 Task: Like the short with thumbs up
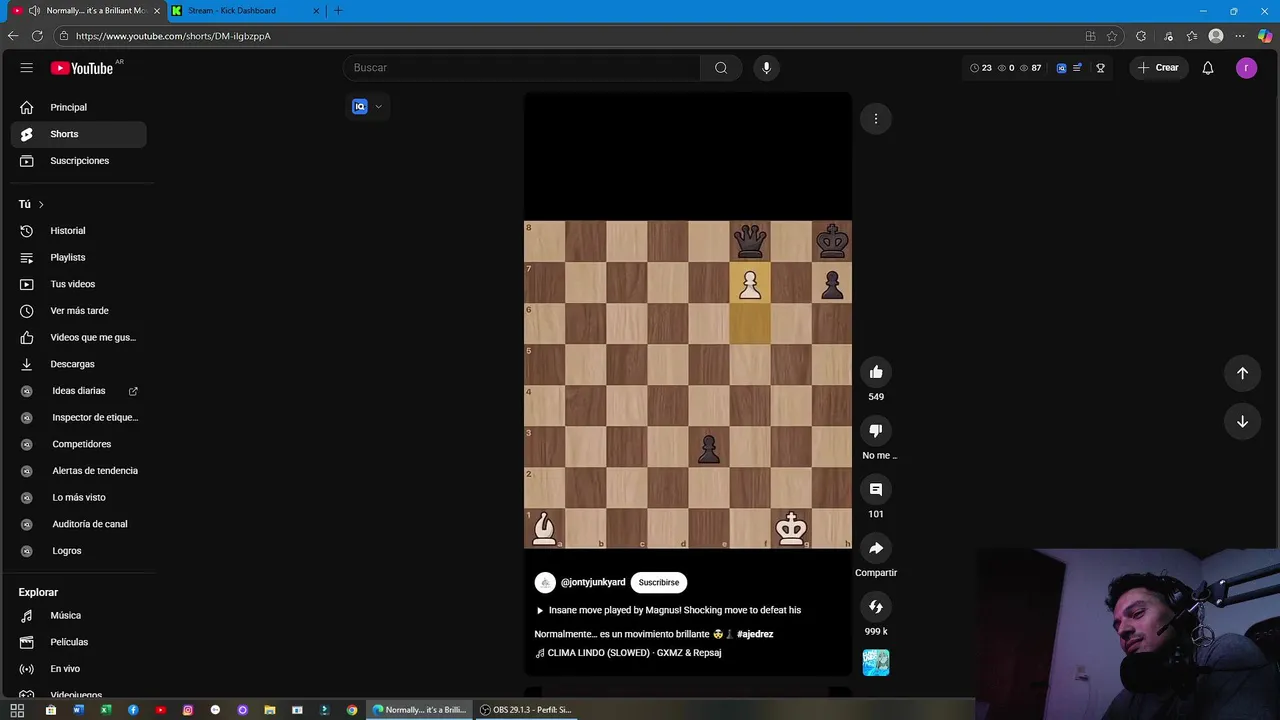(x=876, y=372)
